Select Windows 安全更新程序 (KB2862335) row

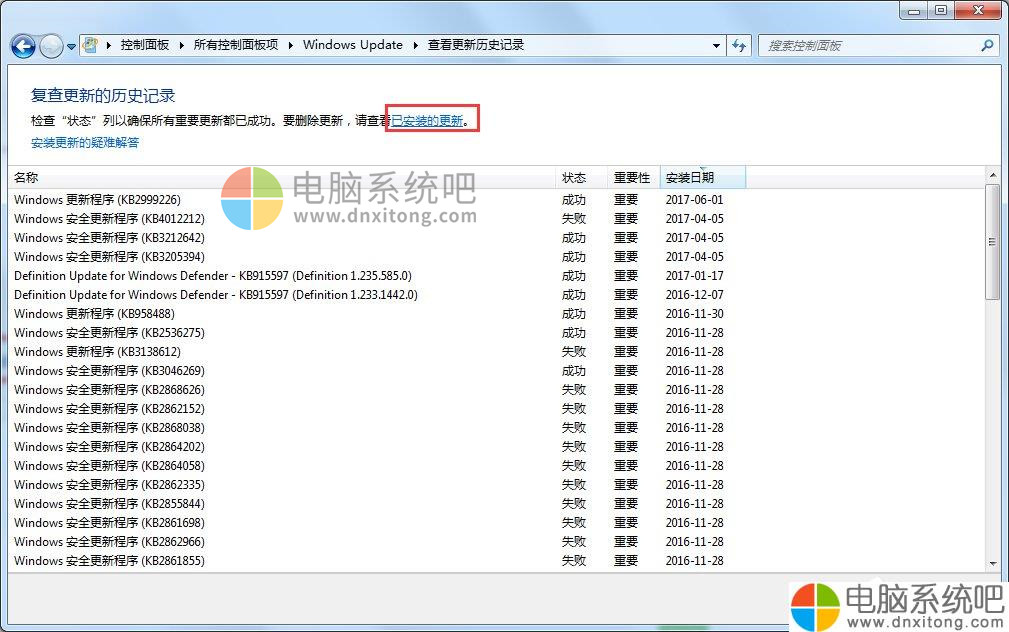pos(495,485)
